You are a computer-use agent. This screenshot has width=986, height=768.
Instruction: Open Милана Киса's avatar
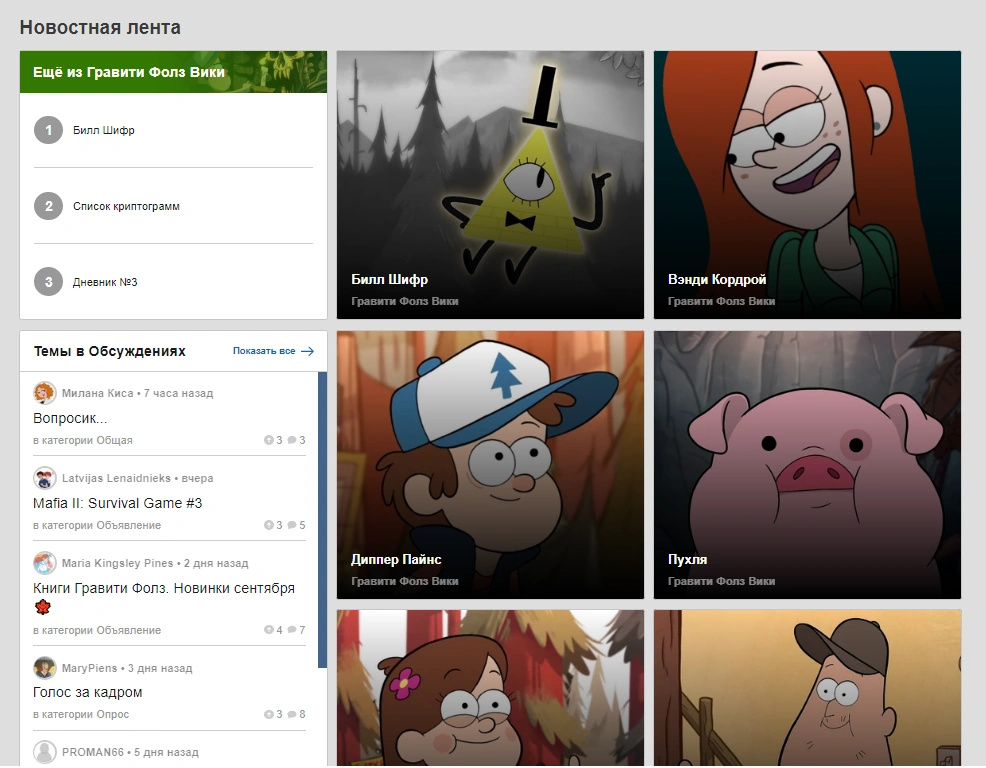(45, 393)
